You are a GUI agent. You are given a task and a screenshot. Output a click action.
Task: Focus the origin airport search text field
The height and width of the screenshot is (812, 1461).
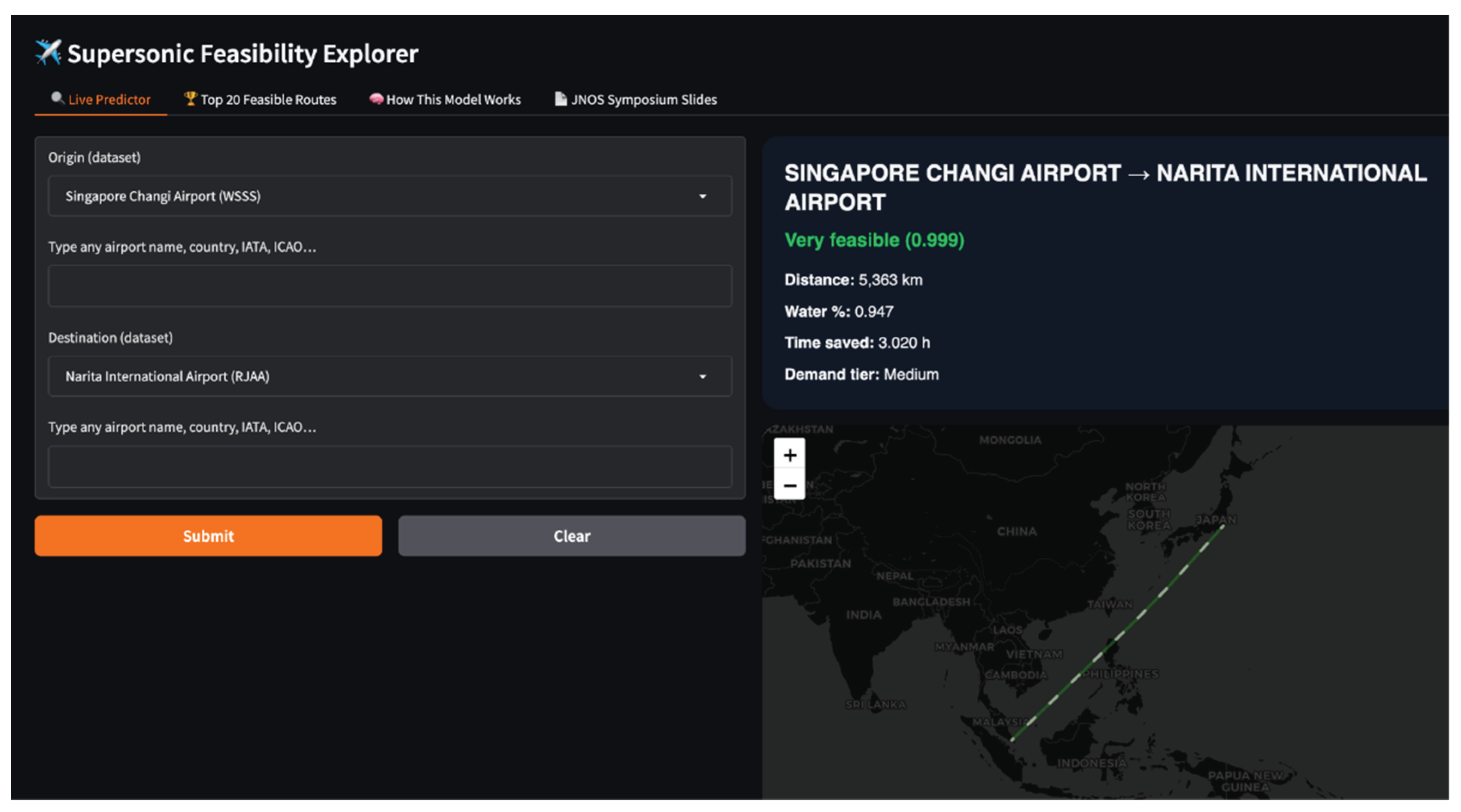coord(390,286)
